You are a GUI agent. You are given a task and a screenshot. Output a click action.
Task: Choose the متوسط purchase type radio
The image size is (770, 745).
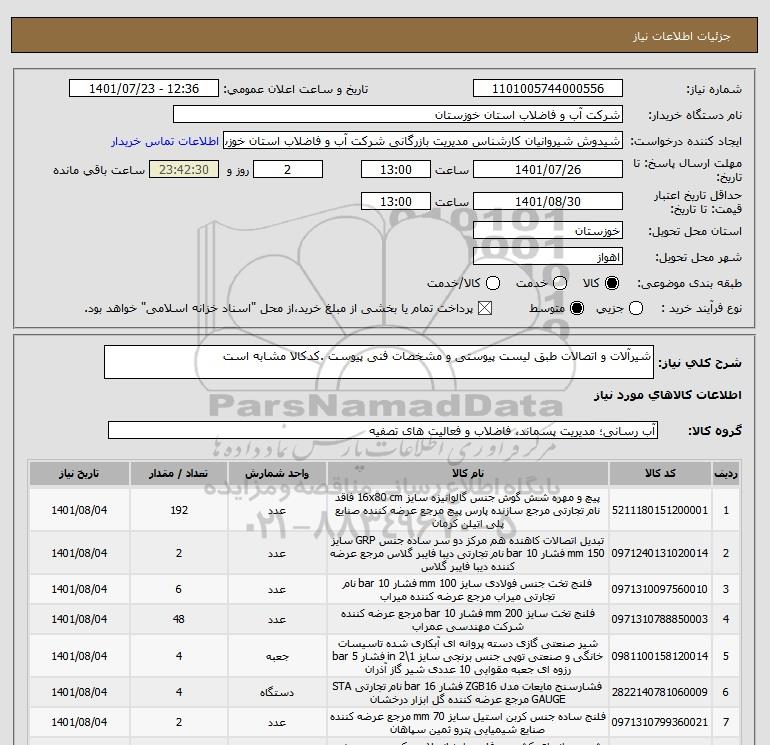click(x=577, y=308)
